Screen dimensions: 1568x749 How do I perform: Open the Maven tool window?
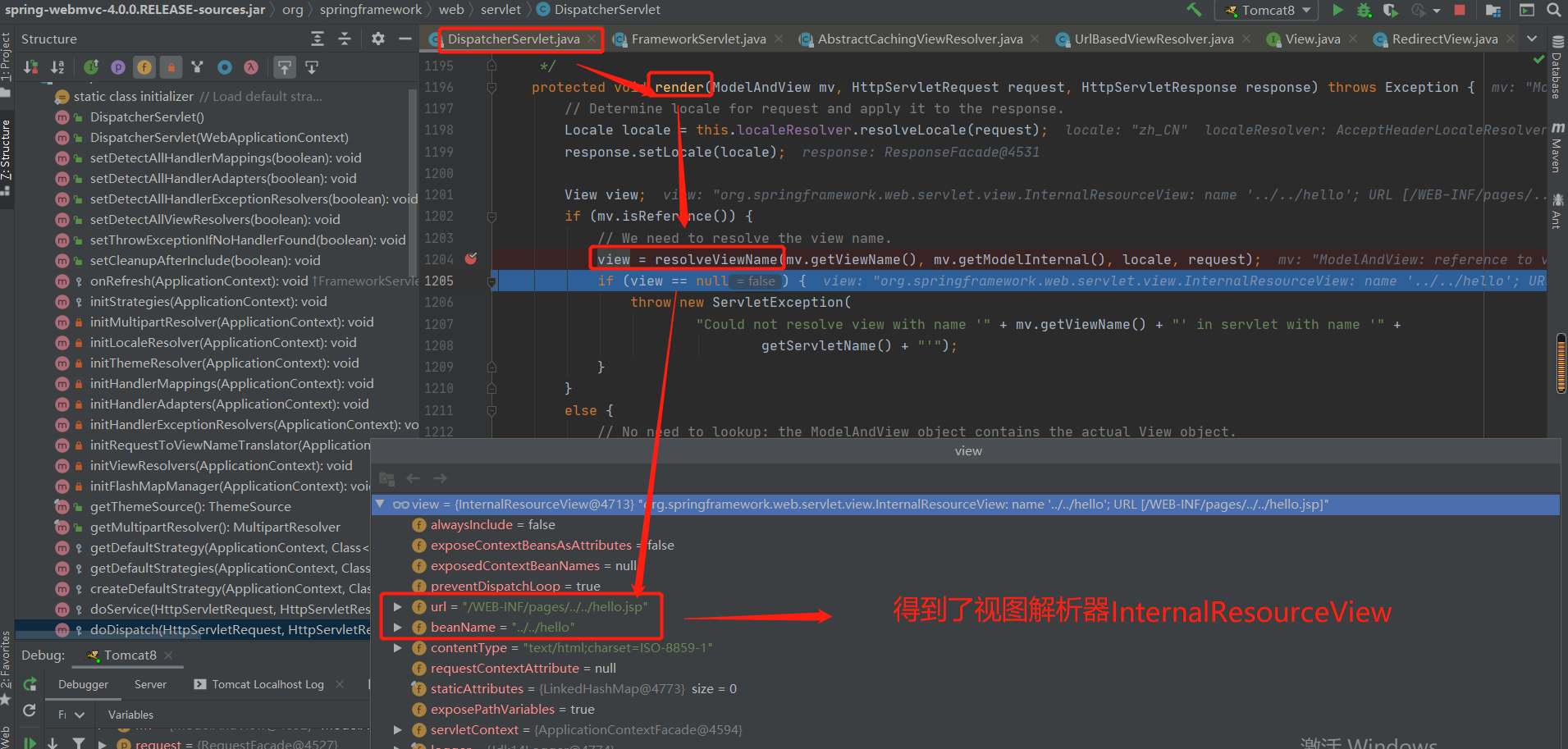click(x=1557, y=148)
